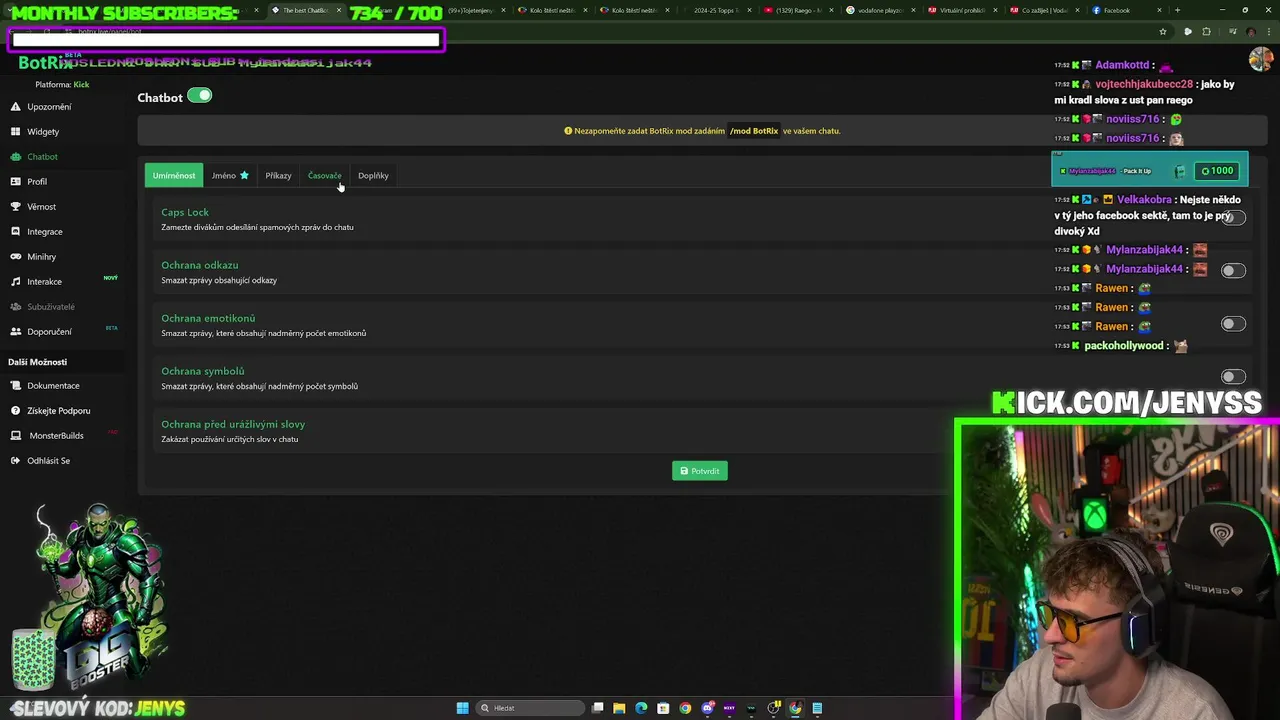The height and width of the screenshot is (720, 1280).
Task: Click the Ochrana odkazu heading
Action: [200, 265]
